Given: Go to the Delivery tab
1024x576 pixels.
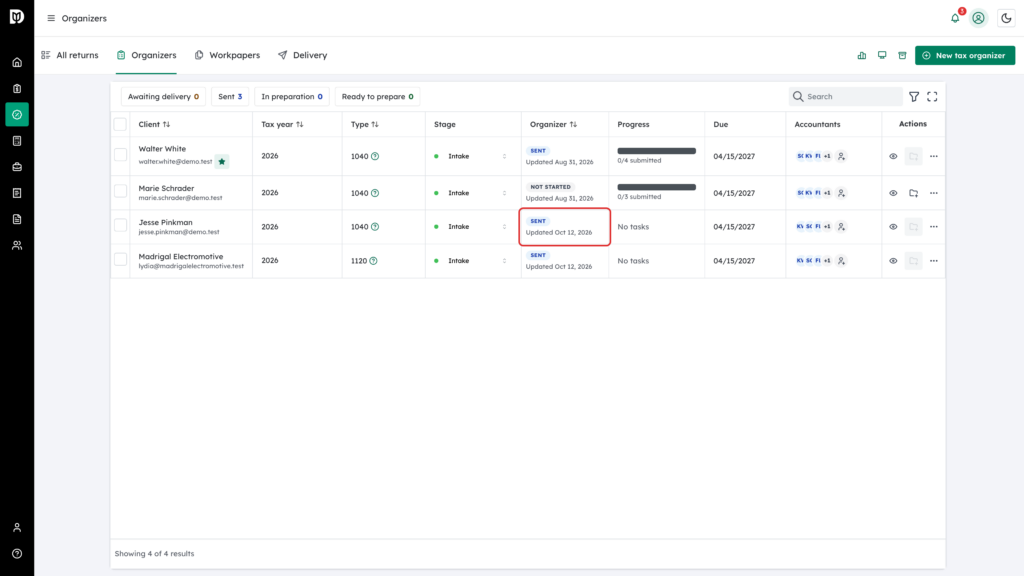Looking at the screenshot, I should point(302,56).
